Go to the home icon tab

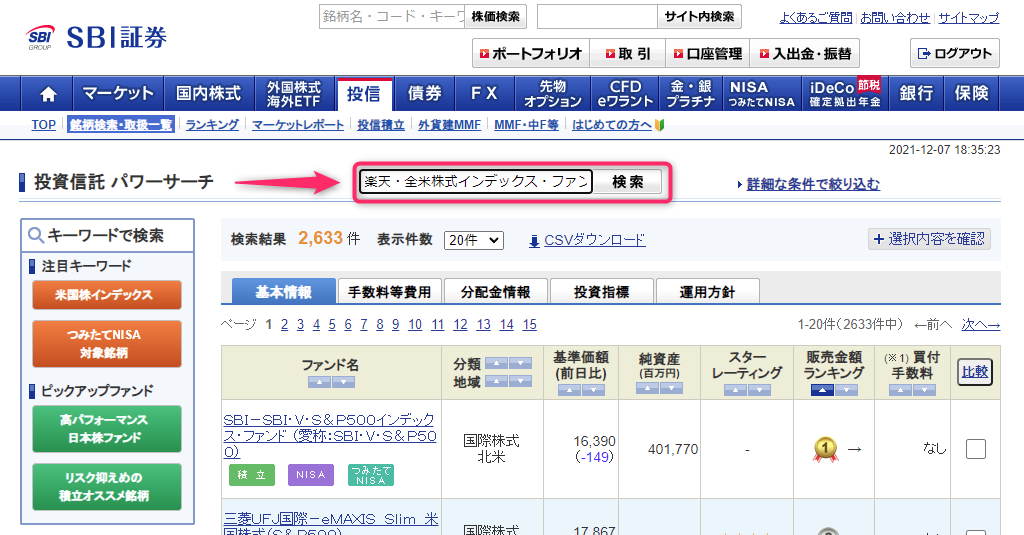coord(48,94)
